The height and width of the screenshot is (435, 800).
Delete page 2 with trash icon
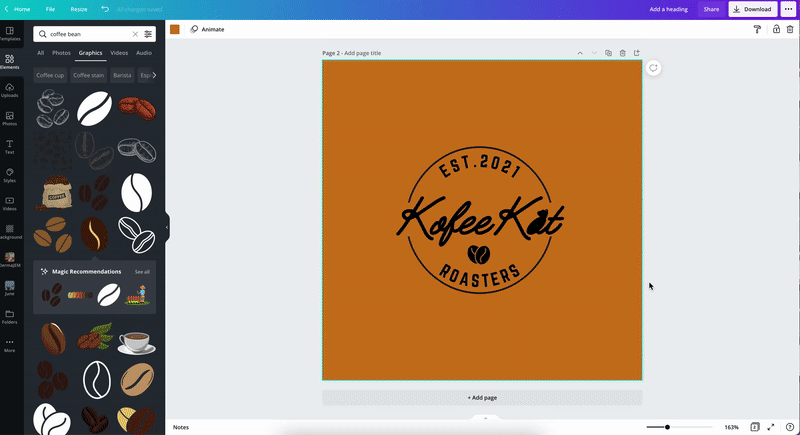tap(622, 53)
